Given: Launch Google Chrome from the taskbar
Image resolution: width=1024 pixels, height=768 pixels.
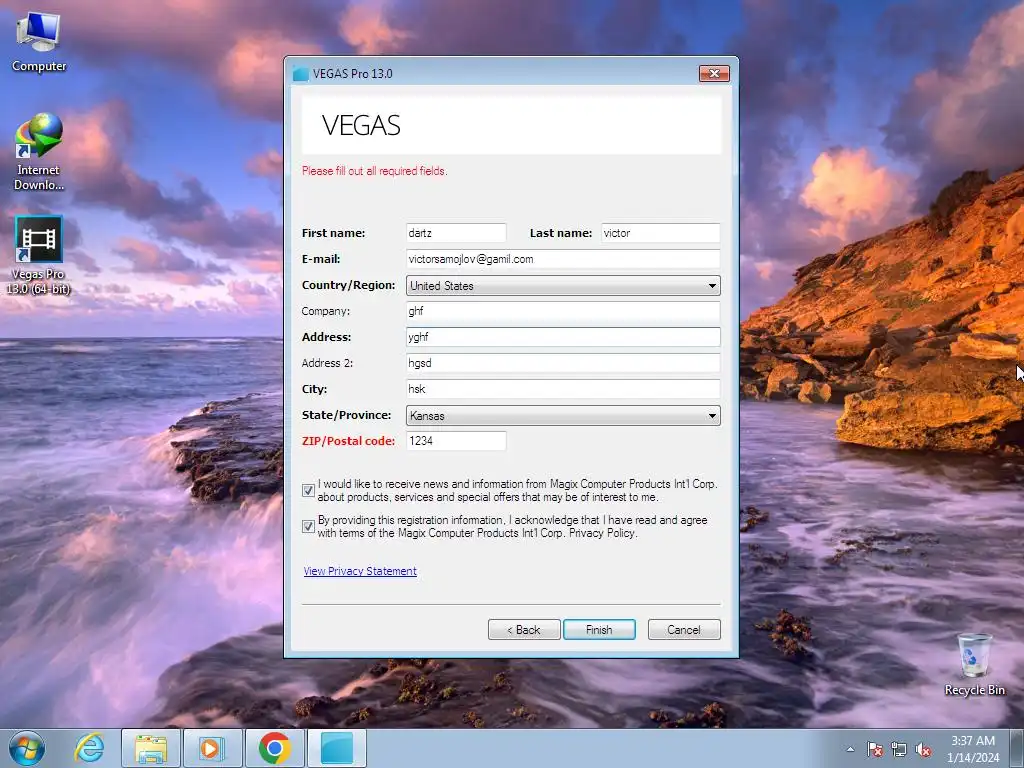Looking at the screenshot, I should pyautogui.click(x=274, y=748).
